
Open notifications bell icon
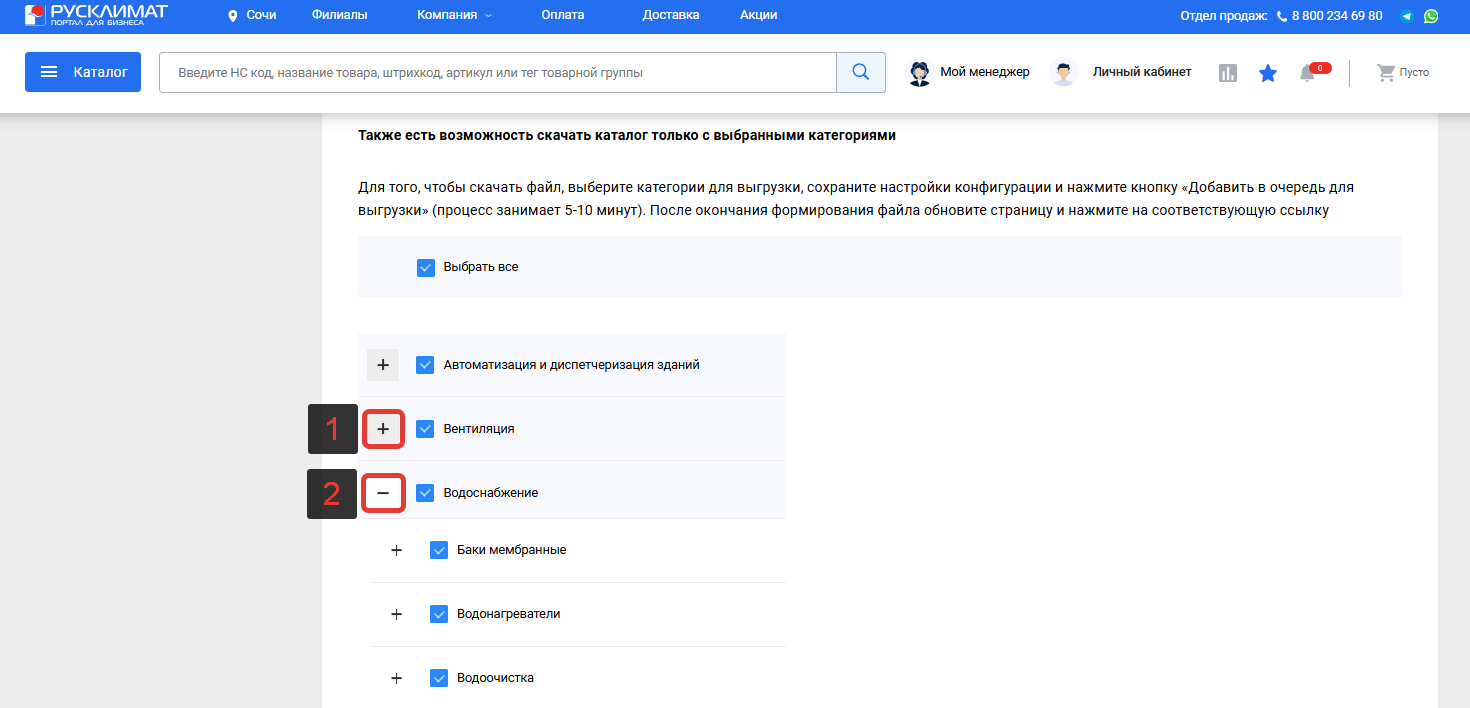pyautogui.click(x=1307, y=73)
